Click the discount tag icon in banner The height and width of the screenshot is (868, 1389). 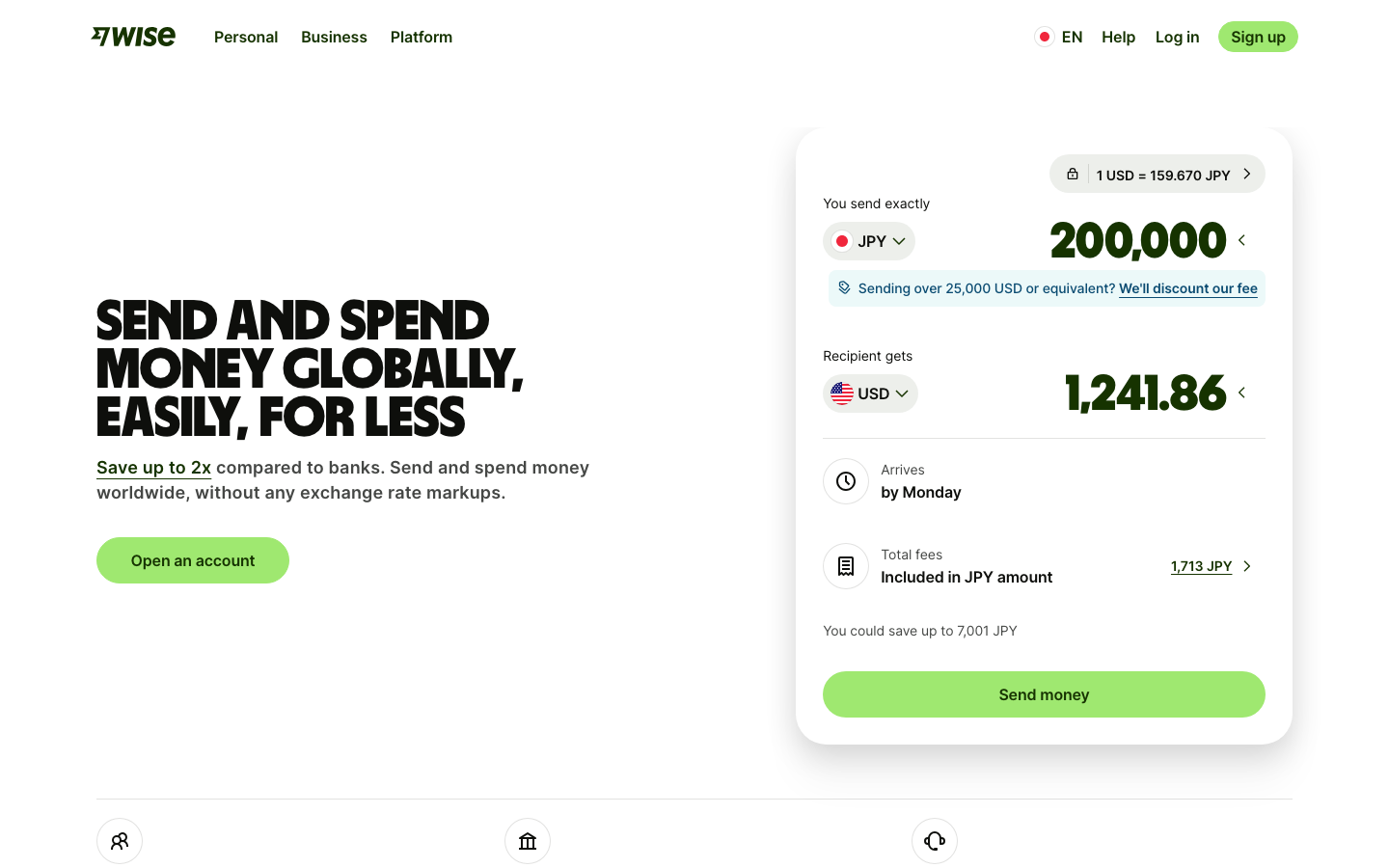(844, 287)
